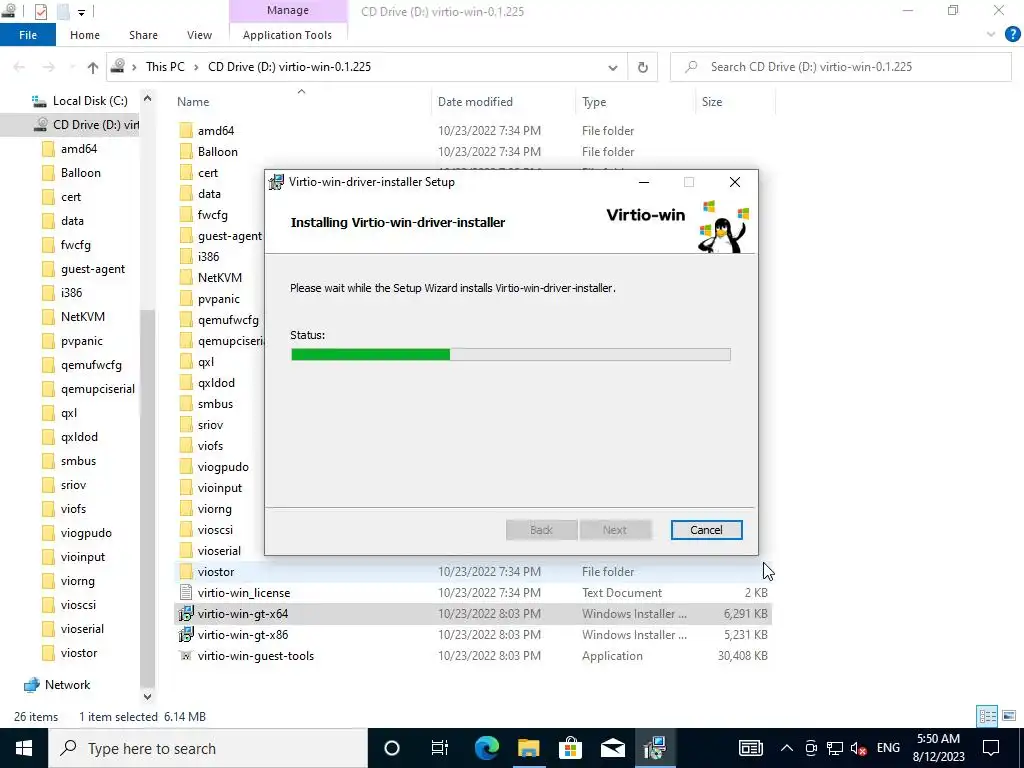Select This PC in the address breadcrumb

click(165, 67)
